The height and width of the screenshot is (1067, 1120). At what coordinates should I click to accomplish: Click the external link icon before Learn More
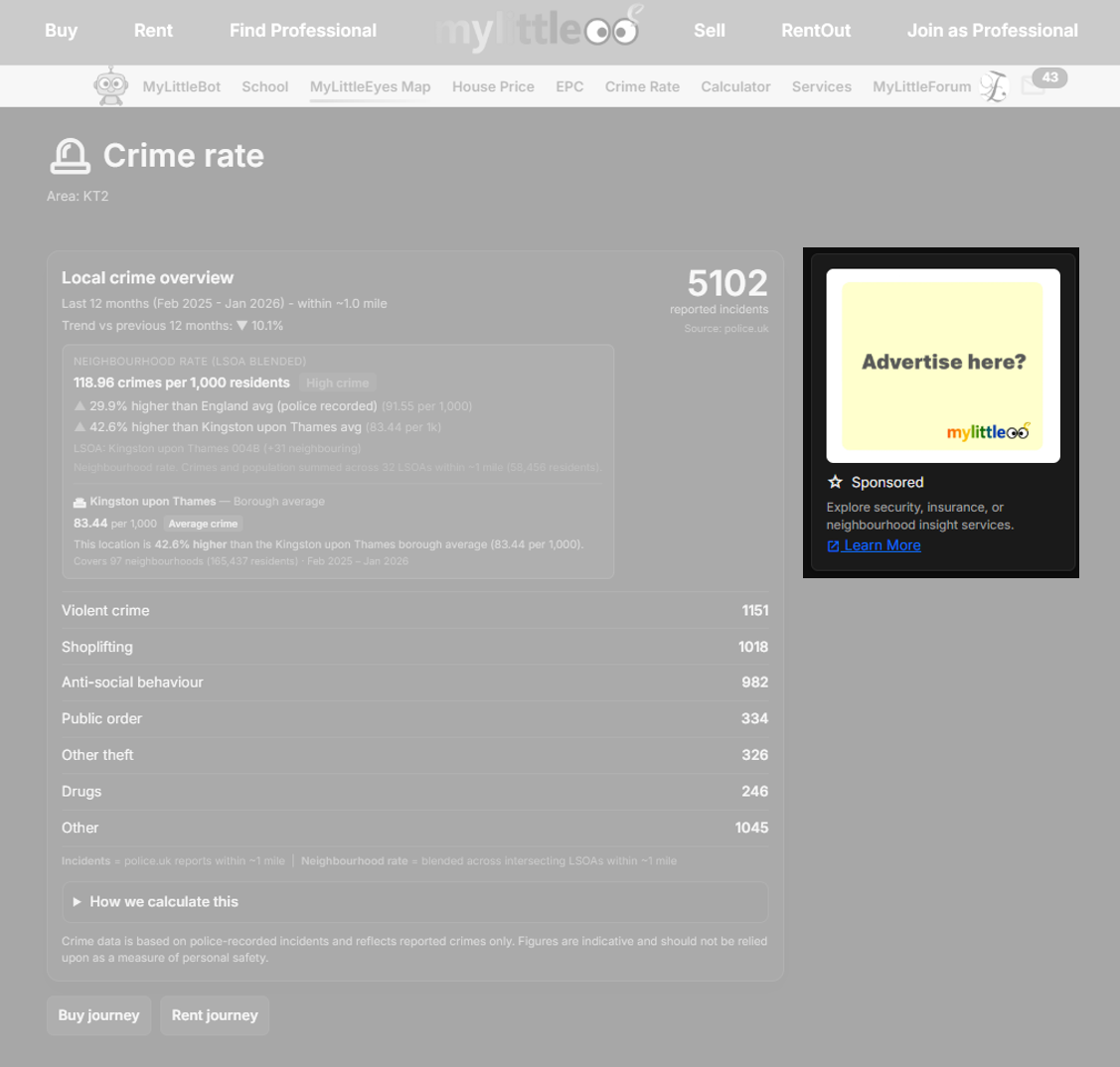833,545
